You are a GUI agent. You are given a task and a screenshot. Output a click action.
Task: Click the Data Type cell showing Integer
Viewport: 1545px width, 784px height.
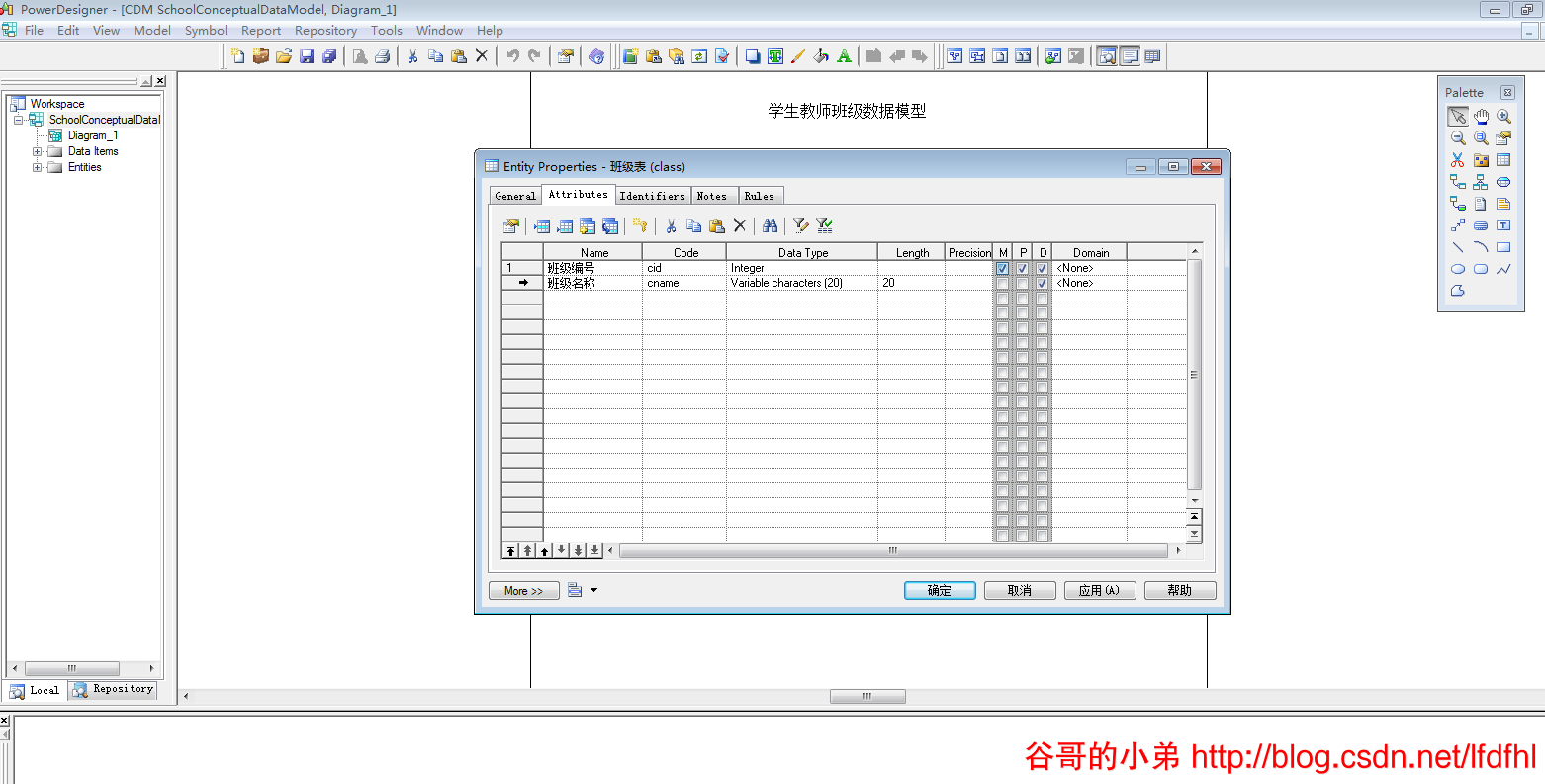click(x=801, y=268)
